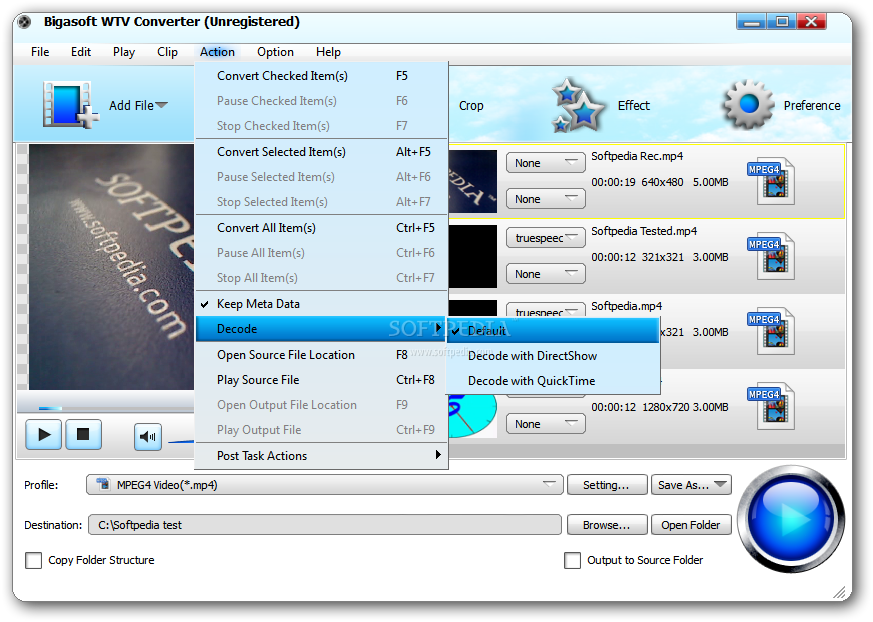Screen dimensions: 873x622
Task: Click the Add File film icon
Action: pyautogui.click(x=70, y=105)
